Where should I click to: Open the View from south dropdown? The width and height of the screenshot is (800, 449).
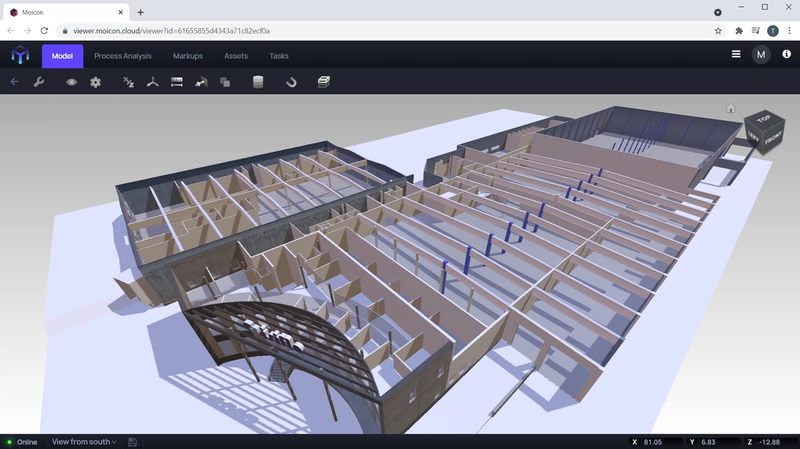tap(84, 441)
